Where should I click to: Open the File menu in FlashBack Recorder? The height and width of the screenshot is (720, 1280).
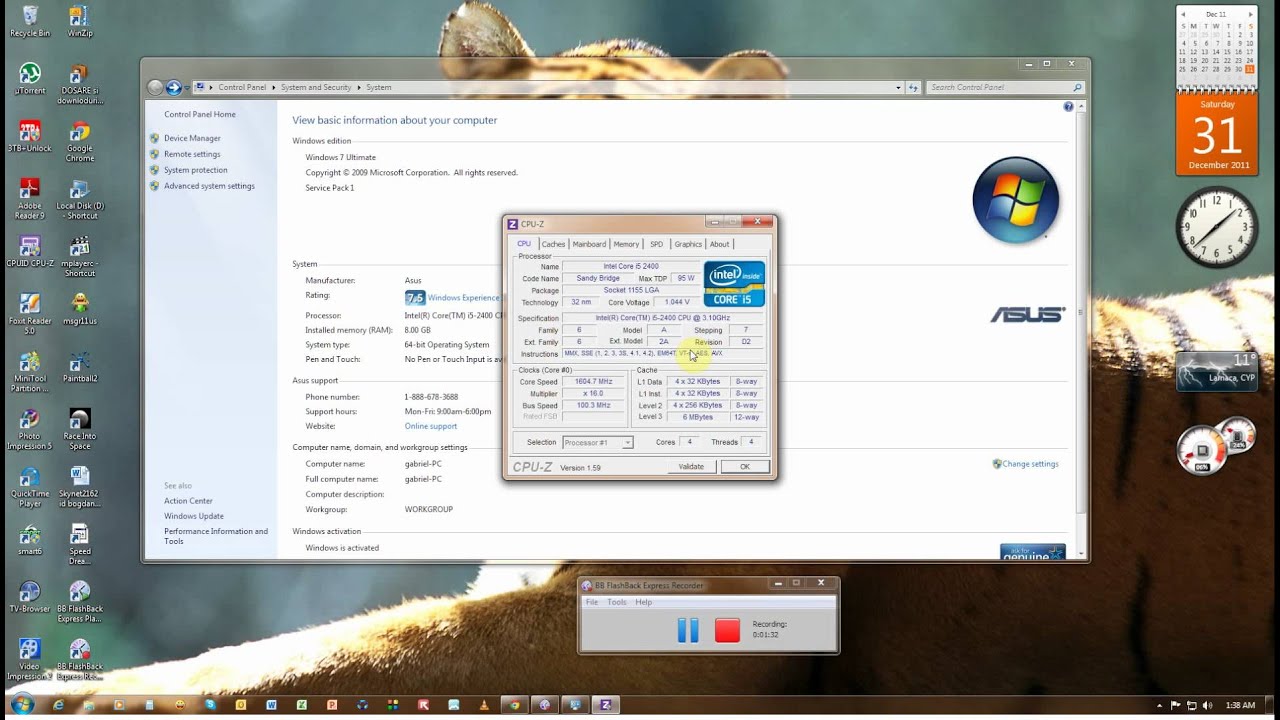[x=592, y=602]
